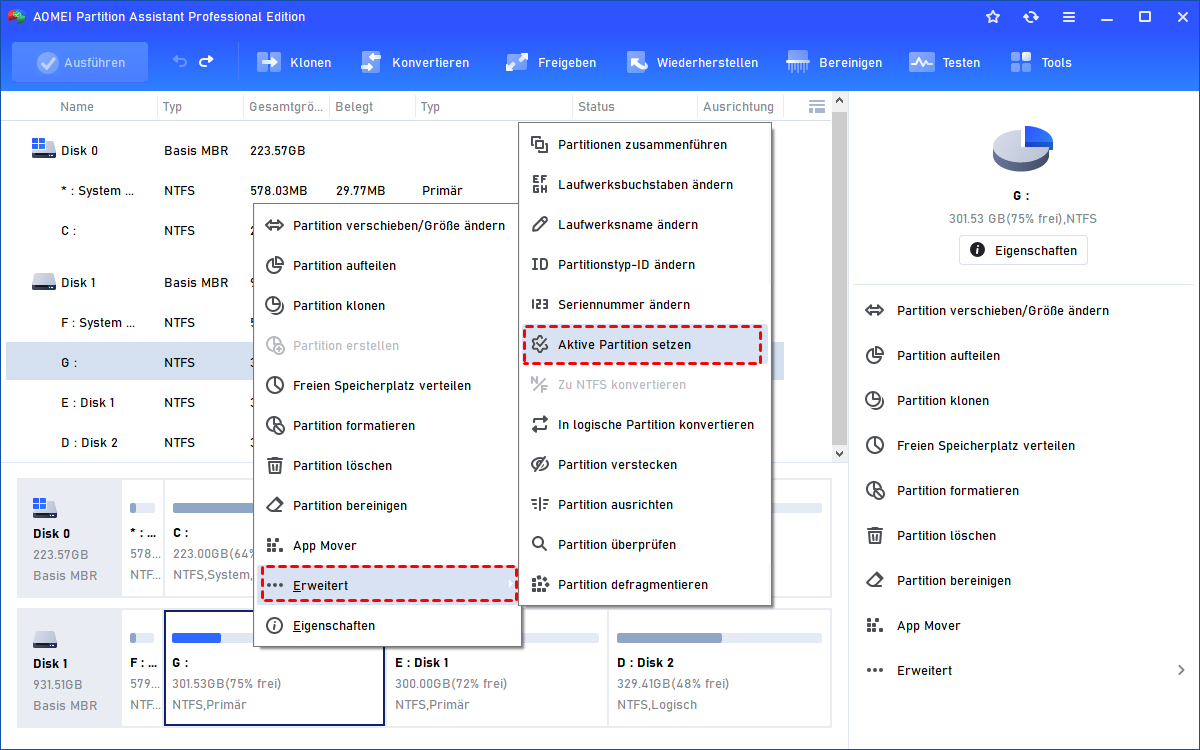
Task: Select Partitionen zusammenführen in submenu
Action: pos(644,145)
